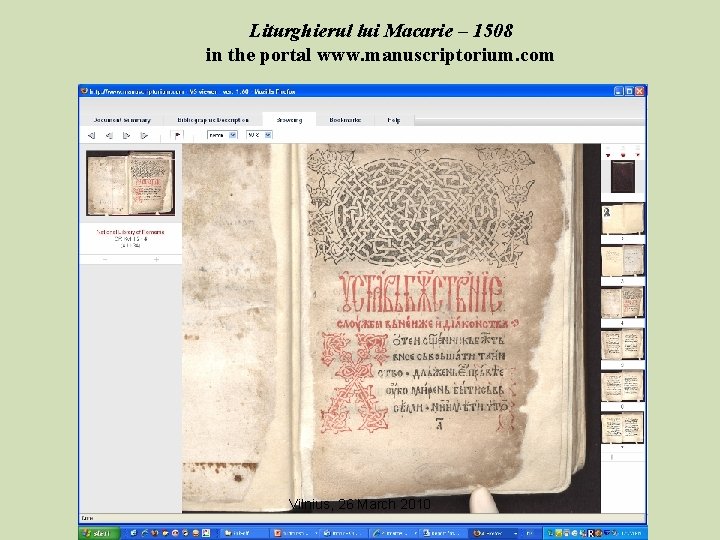Go to the first page arrow

pos(91,135)
